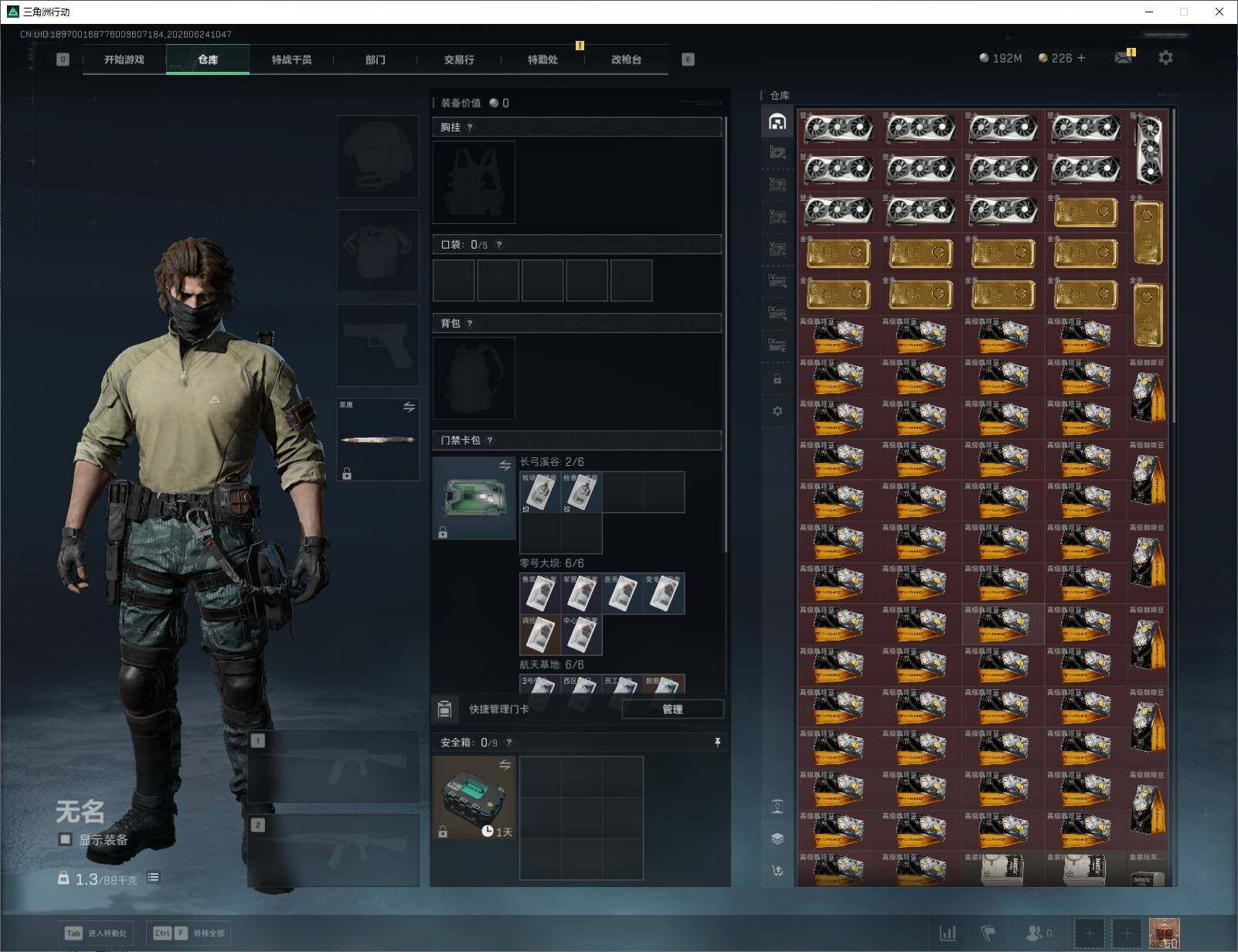This screenshot has width=1238, height=952.
Task: Switch to the 交易行 tab
Action: click(458, 59)
